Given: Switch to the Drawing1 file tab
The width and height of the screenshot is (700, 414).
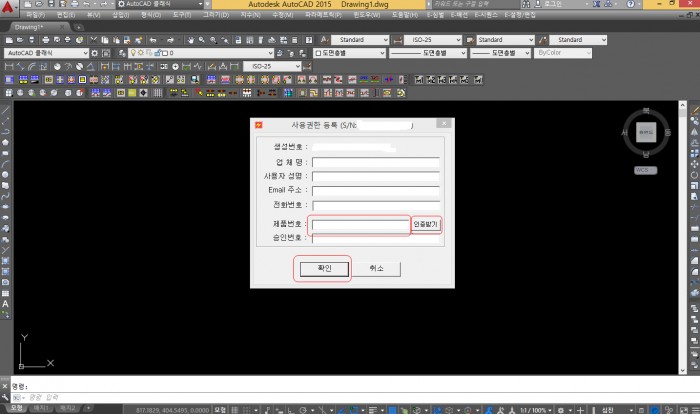Looking at the screenshot, I should [29, 27].
